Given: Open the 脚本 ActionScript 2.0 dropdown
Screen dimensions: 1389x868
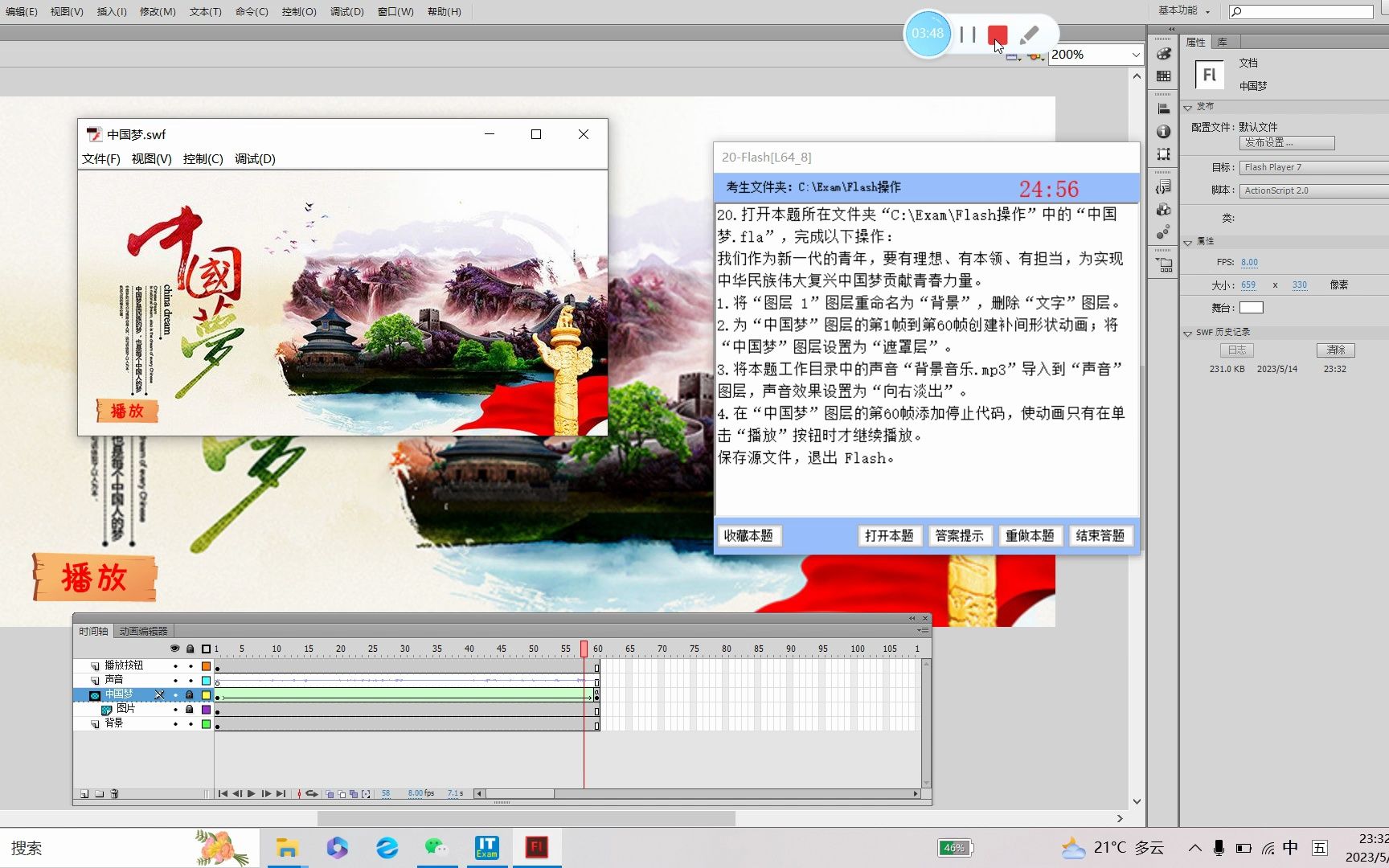Looking at the screenshot, I should (1314, 190).
